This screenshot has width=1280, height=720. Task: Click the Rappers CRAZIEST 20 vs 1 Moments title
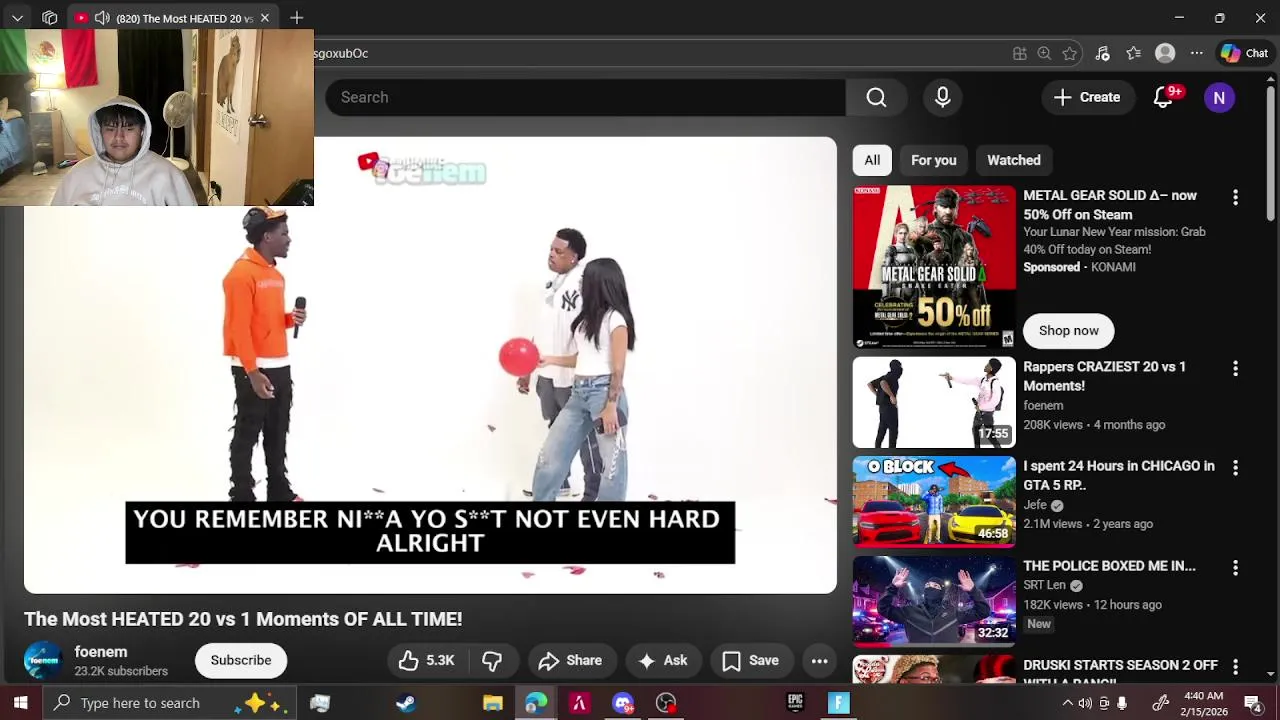pos(1104,376)
